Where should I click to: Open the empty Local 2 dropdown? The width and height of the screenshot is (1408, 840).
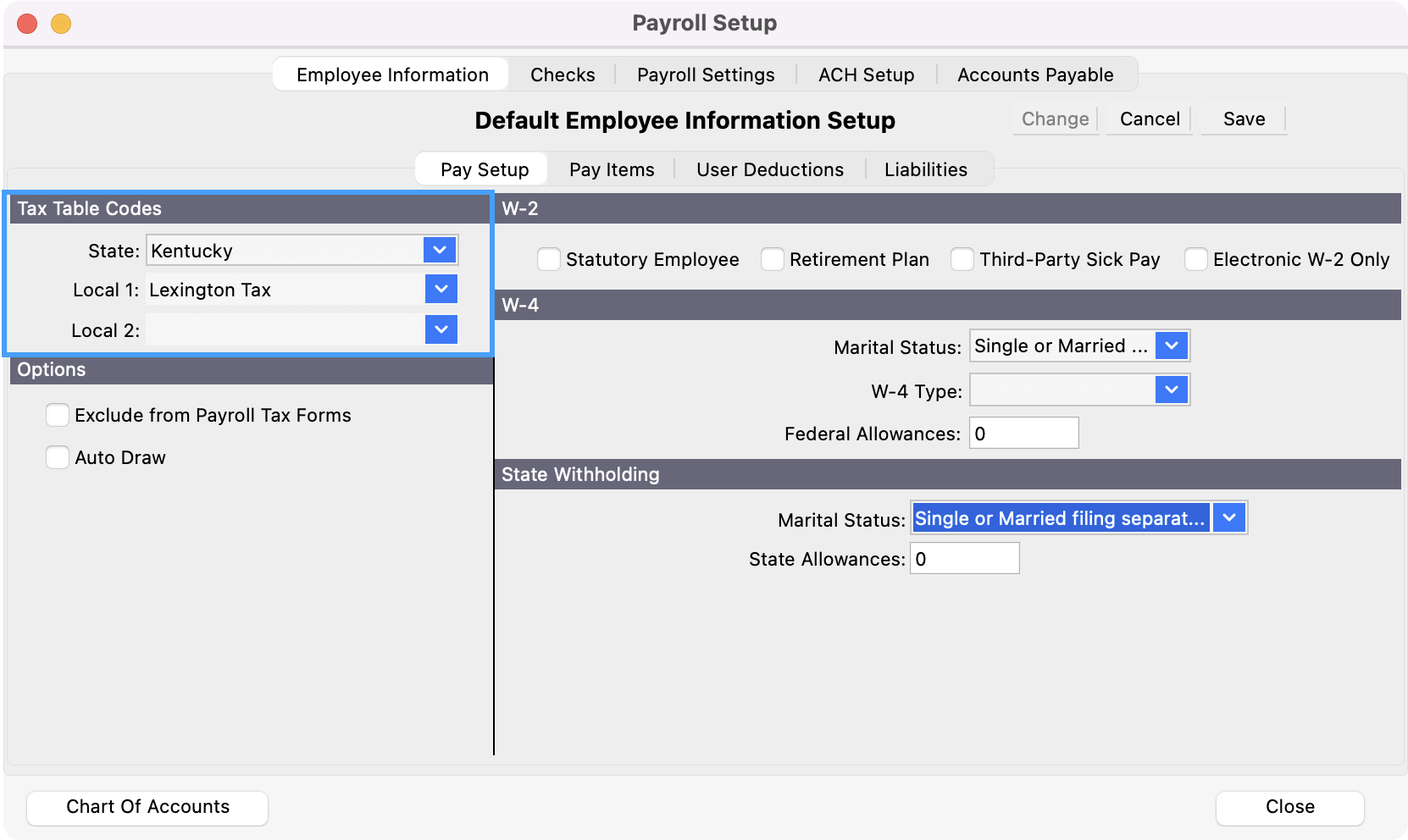pos(441,329)
